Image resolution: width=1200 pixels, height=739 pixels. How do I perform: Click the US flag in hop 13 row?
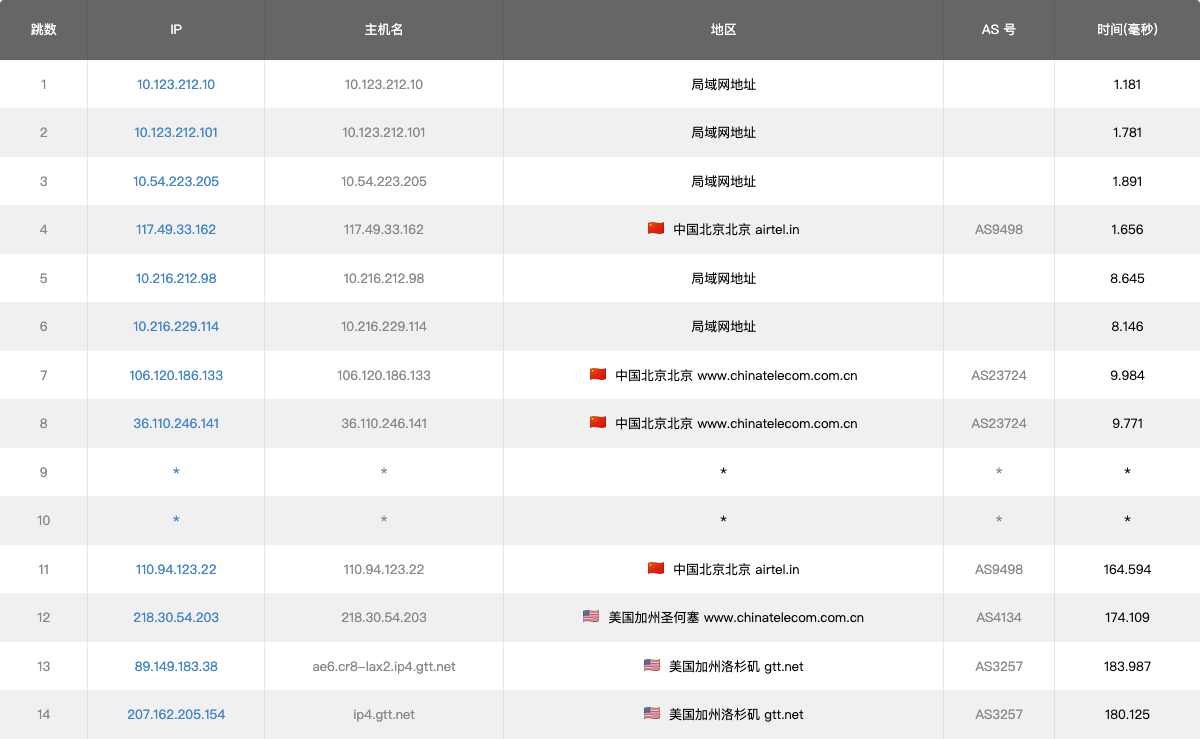tap(652, 666)
